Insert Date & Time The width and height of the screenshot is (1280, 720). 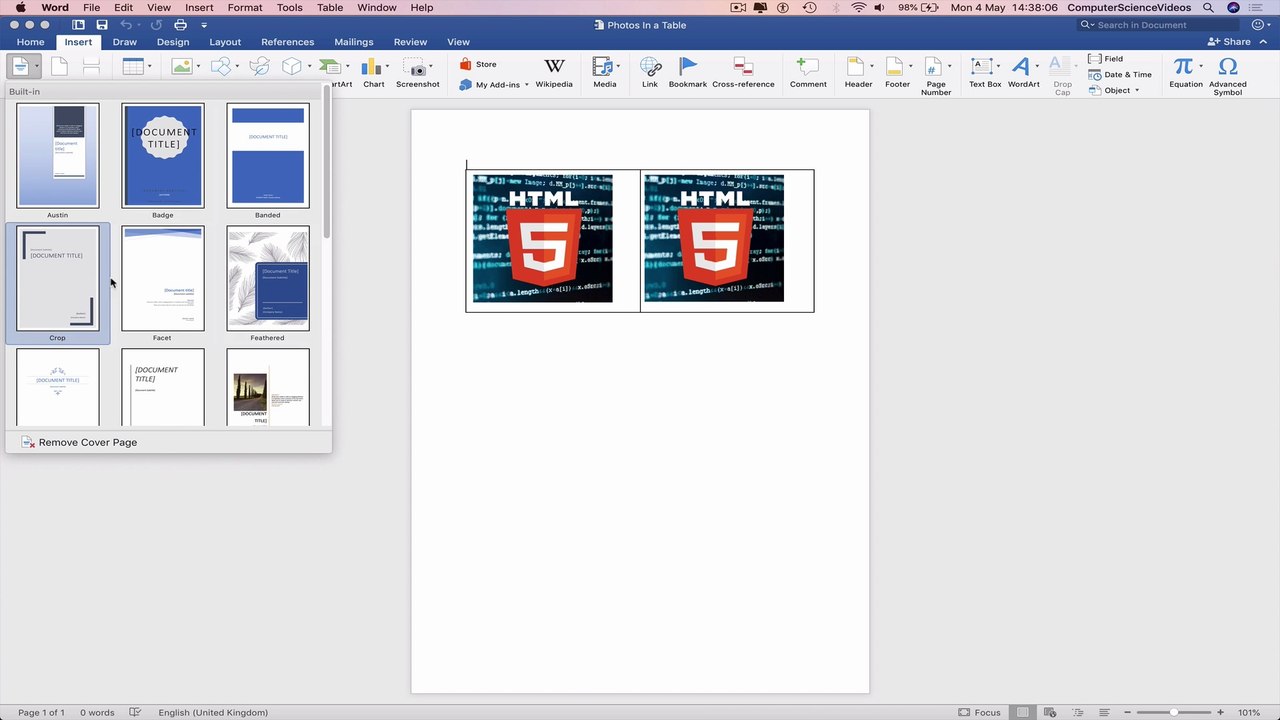coord(1120,75)
